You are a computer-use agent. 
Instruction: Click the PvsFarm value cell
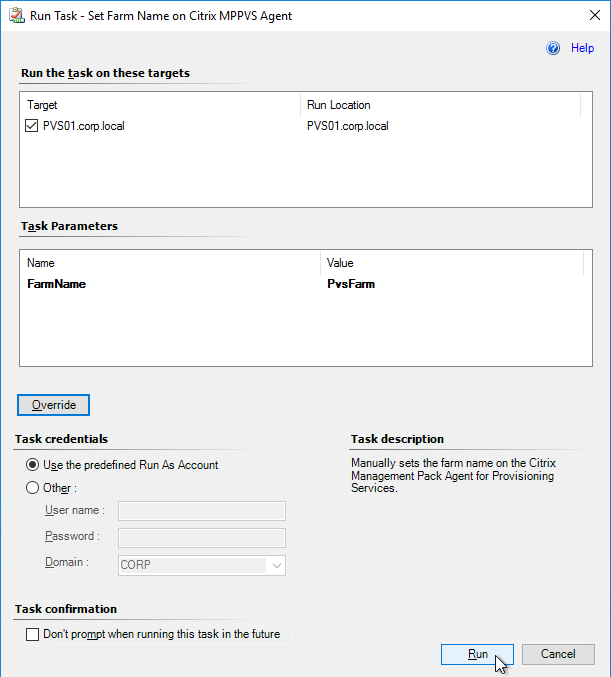351,284
